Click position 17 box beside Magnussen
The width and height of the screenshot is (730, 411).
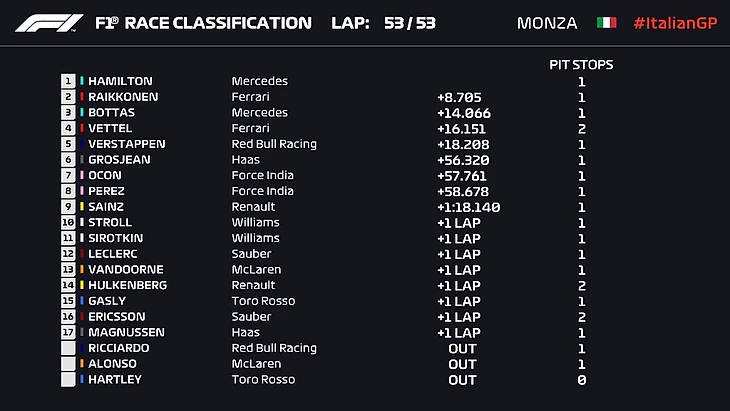(x=68, y=332)
